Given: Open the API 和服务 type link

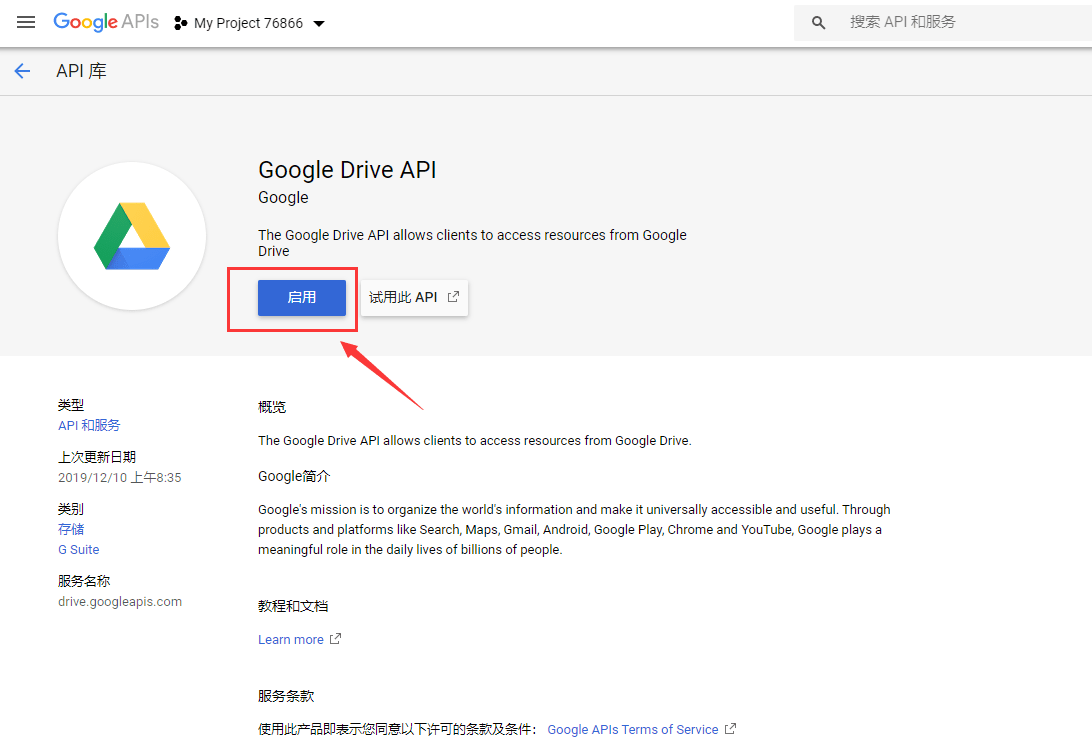Looking at the screenshot, I should (89, 425).
